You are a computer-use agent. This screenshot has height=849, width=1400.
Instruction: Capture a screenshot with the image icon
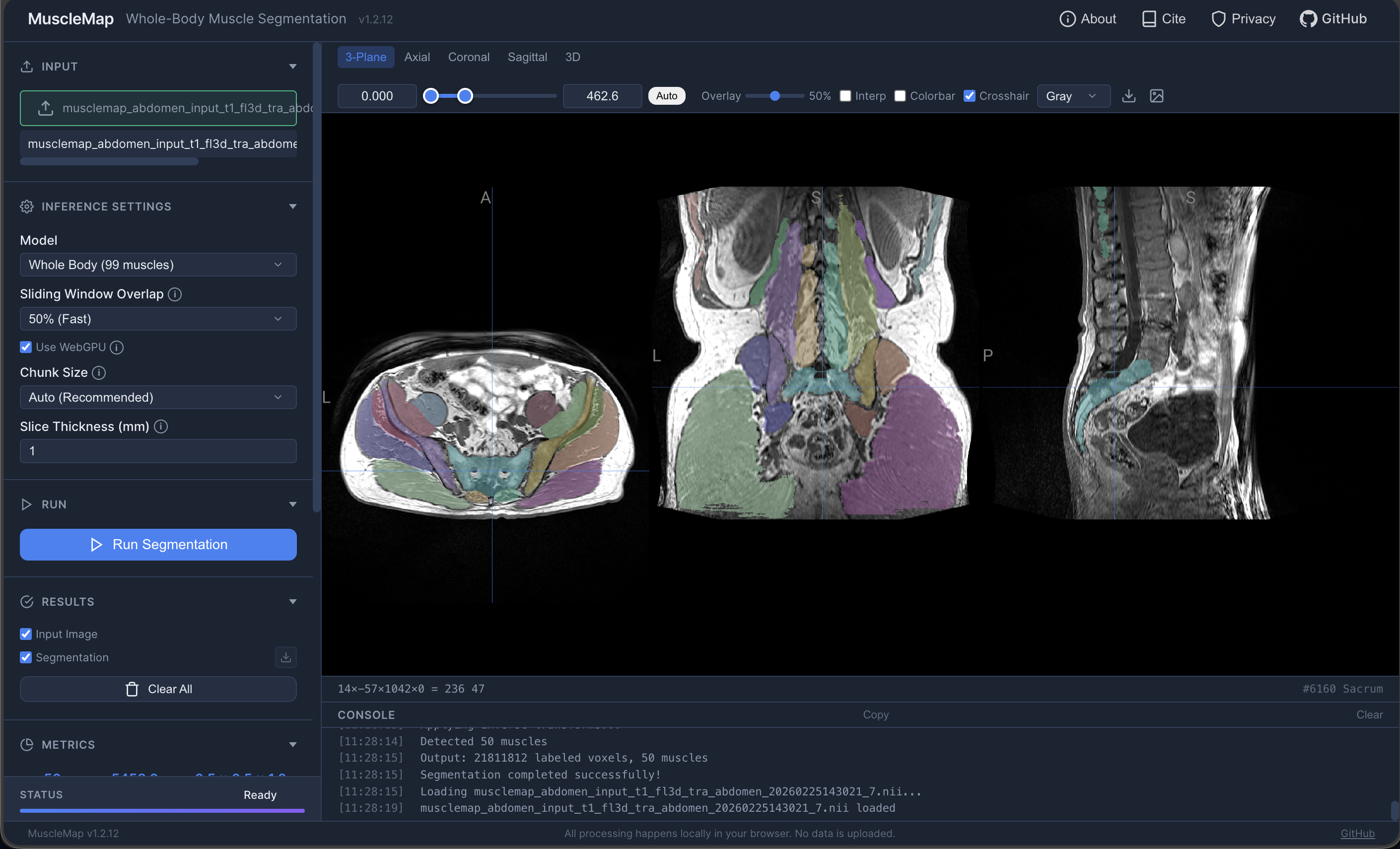coord(1157,96)
